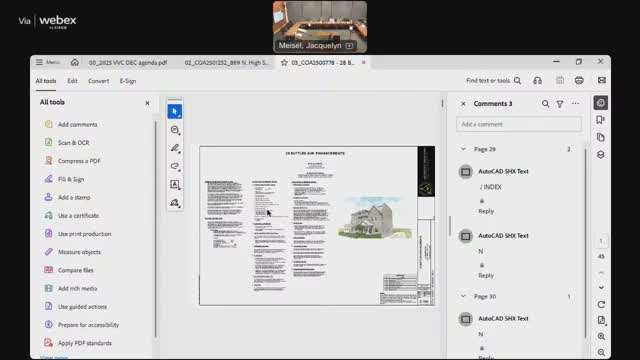
Task: Click zoom in magnifier icon
Action: (601, 336)
